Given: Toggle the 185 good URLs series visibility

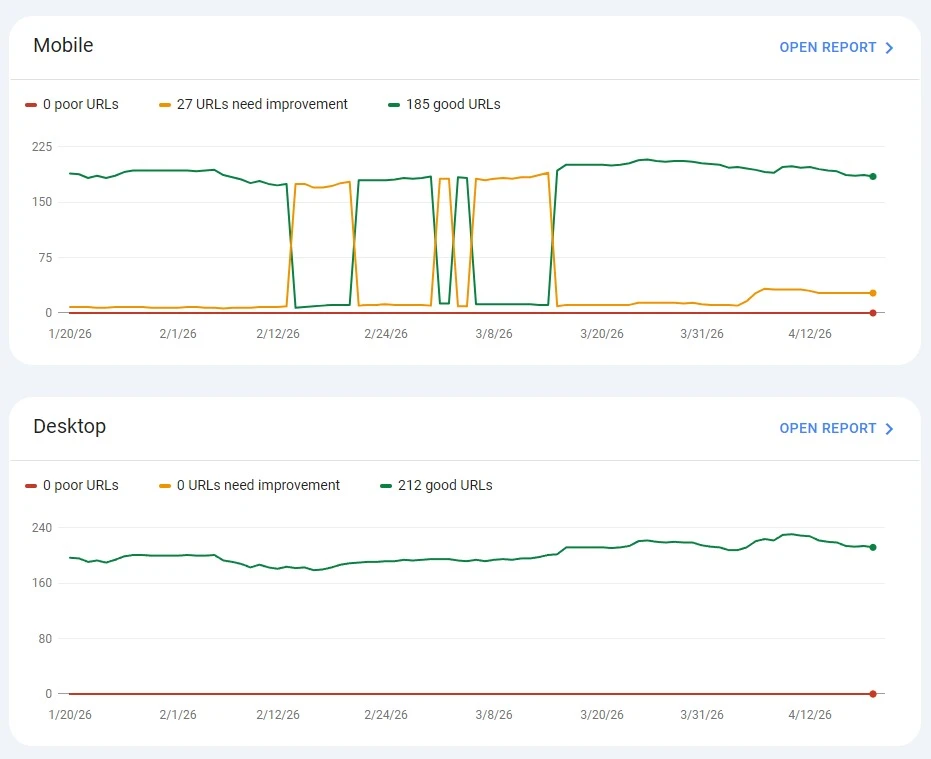Looking at the screenshot, I should coord(443,104).
